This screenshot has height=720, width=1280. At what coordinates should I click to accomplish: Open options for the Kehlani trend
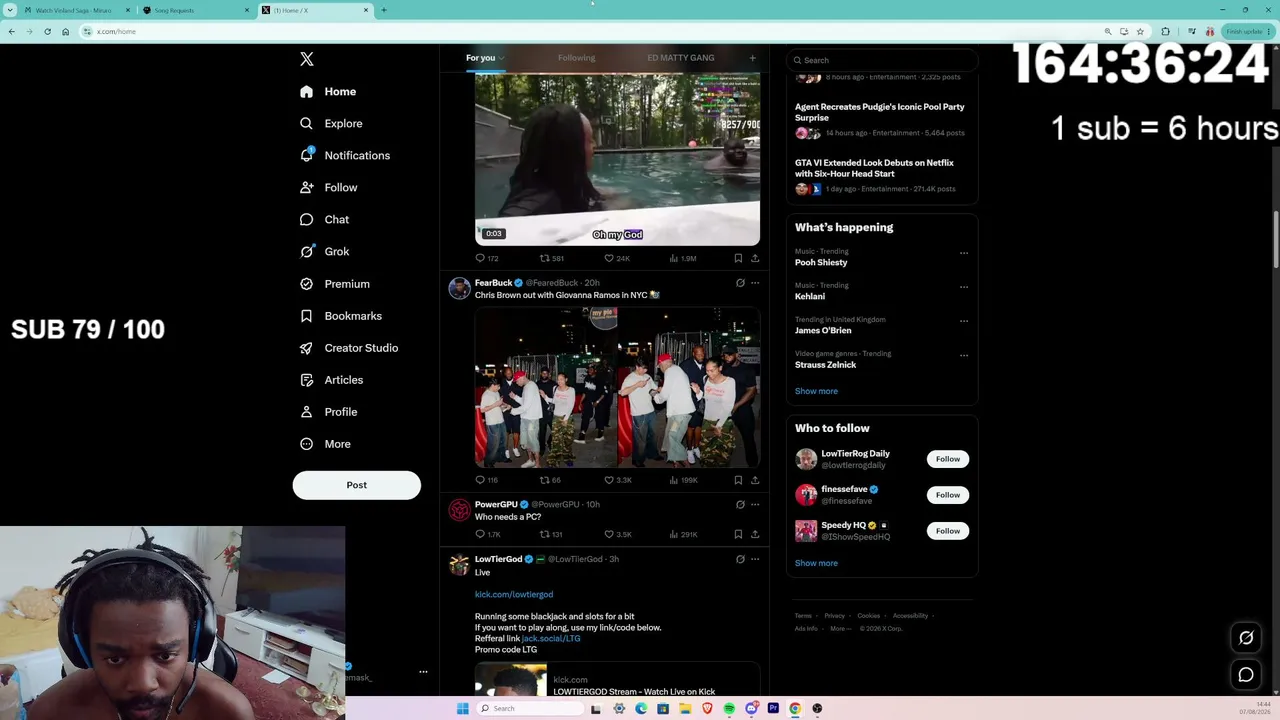click(964, 287)
